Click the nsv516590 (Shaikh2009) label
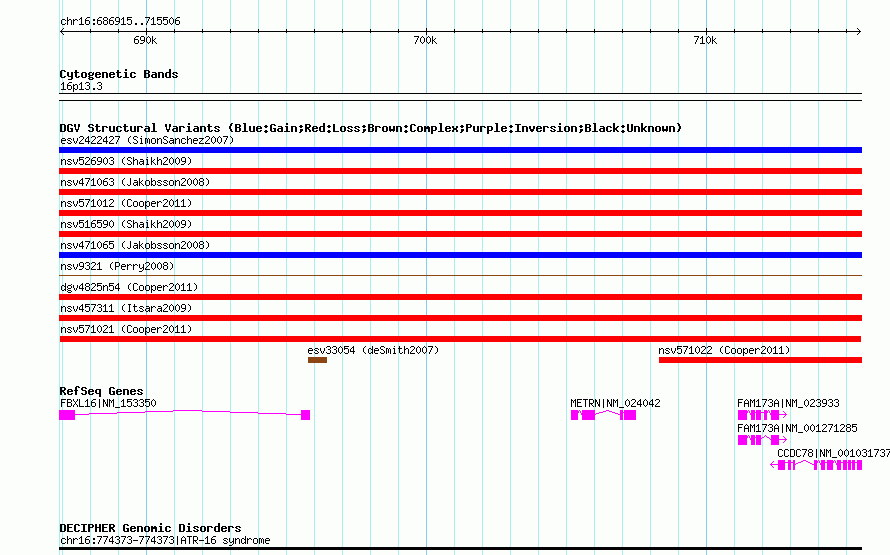Image resolution: width=890 pixels, height=555 pixels. click(x=126, y=224)
